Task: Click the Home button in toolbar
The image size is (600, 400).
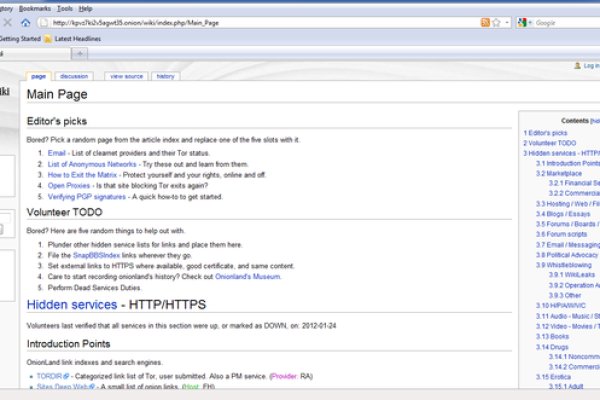Action: point(25,23)
